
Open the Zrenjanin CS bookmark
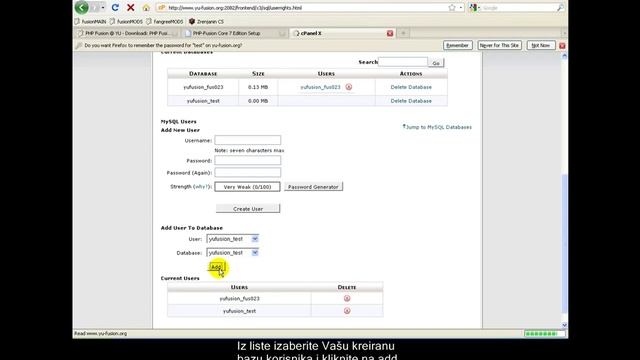point(206,21)
